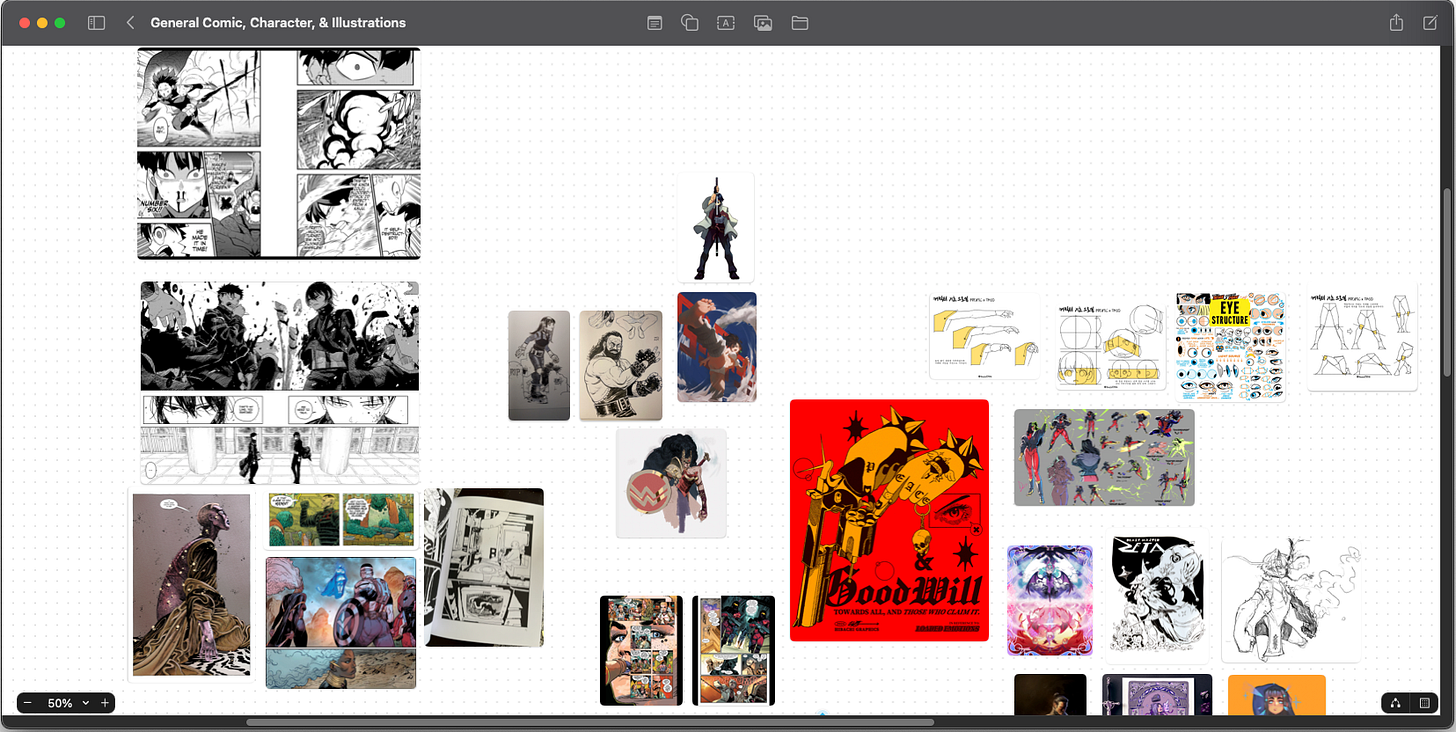Select the bald figure in gold robe image
This screenshot has height=732, width=1456.
coord(190,584)
